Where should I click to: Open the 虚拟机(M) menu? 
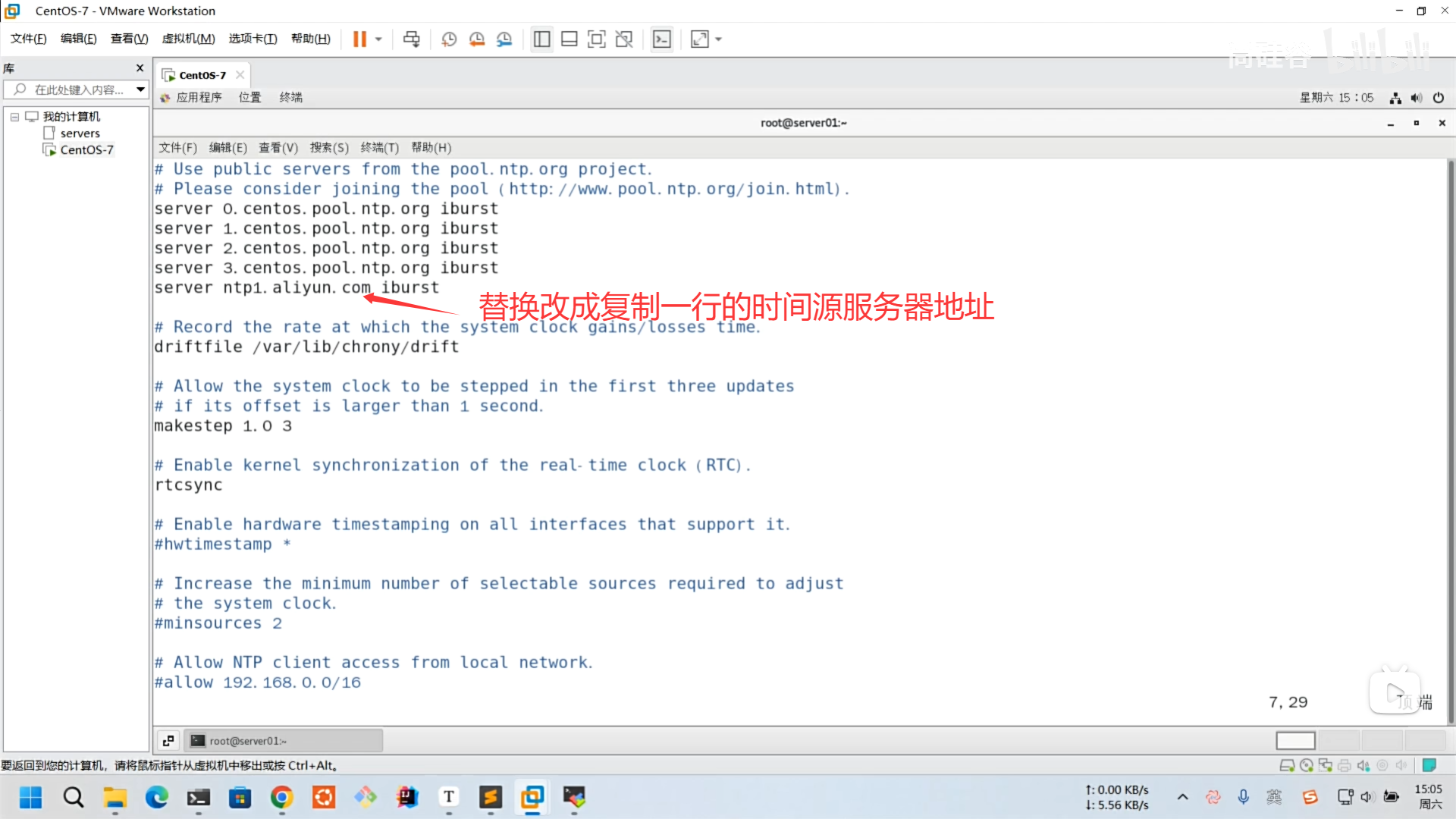pyautogui.click(x=188, y=39)
